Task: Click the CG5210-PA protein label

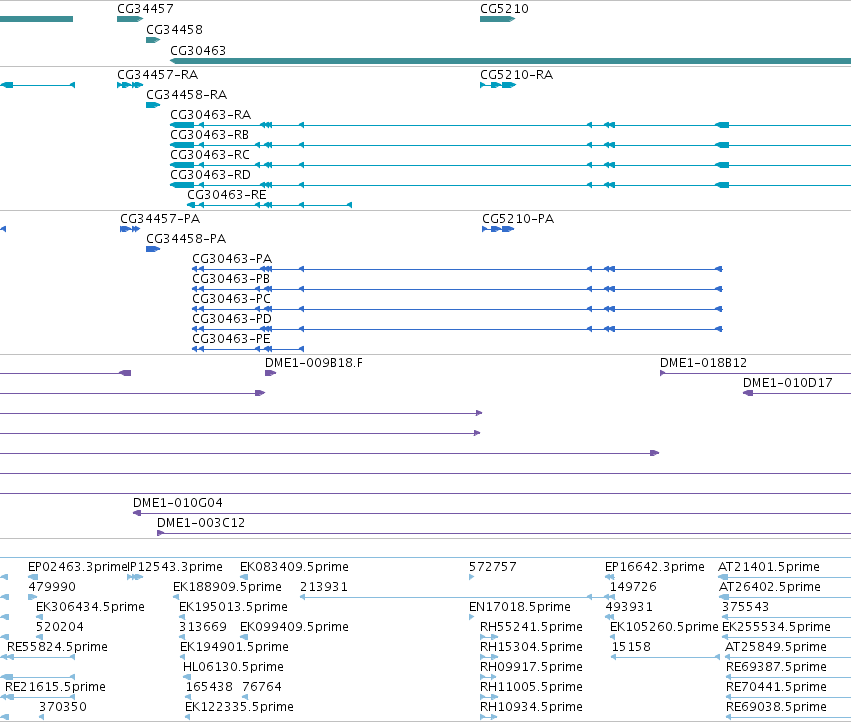Action: pyautogui.click(x=518, y=219)
